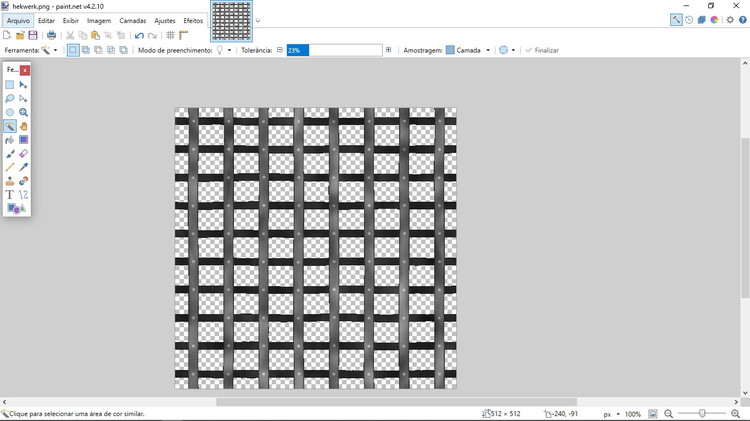This screenshot has width=750, height=421.
Task: Click the Finalizar button
Action: pyautogui.click(x=542, y=50)
